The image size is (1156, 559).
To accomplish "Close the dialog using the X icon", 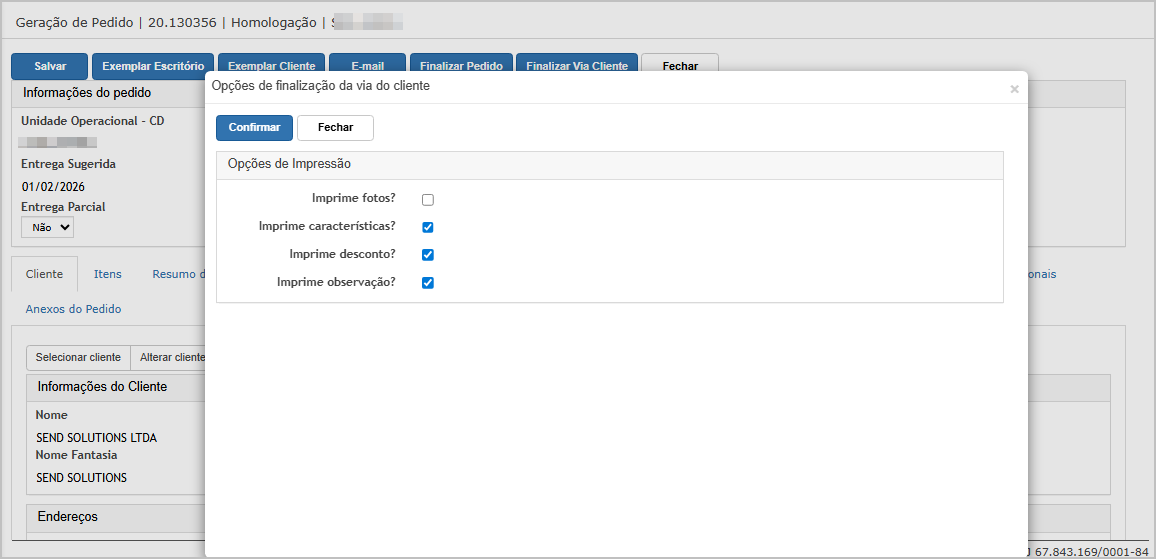I will pos(1014,89).
